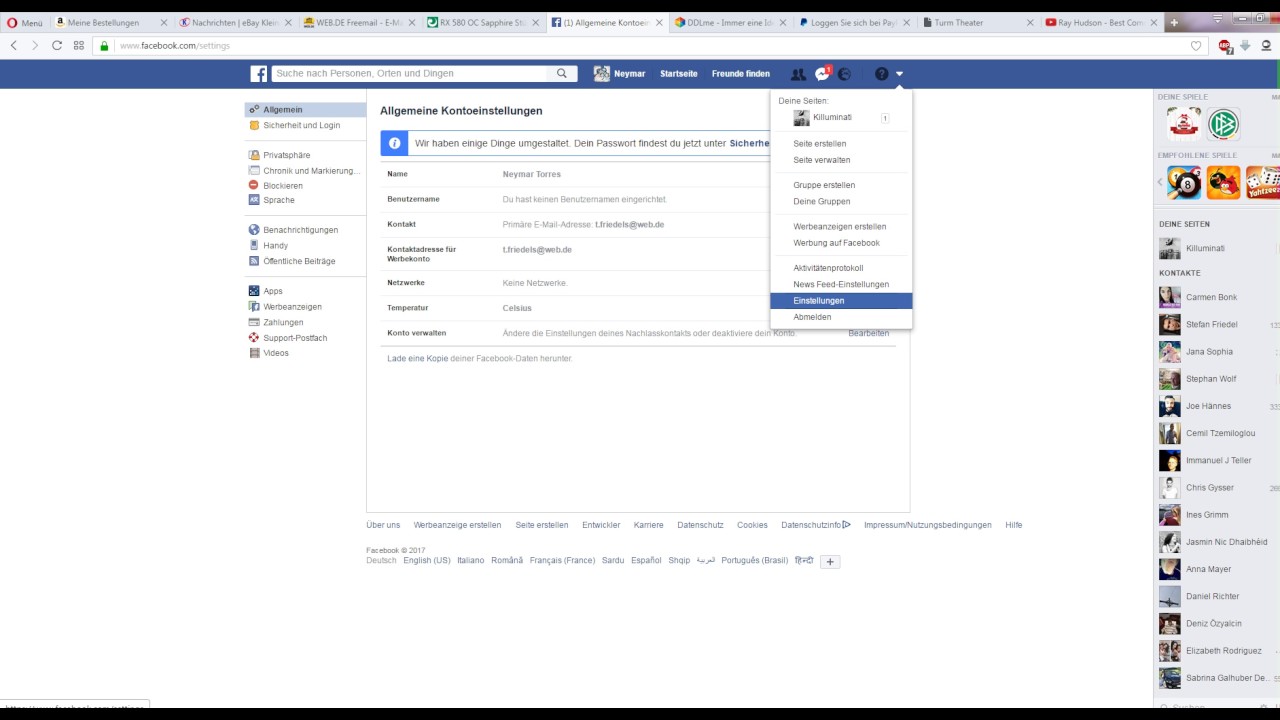This screenshot has height=720, width=1280.
Task: Add more languages plus button
Action: (830, 562)
